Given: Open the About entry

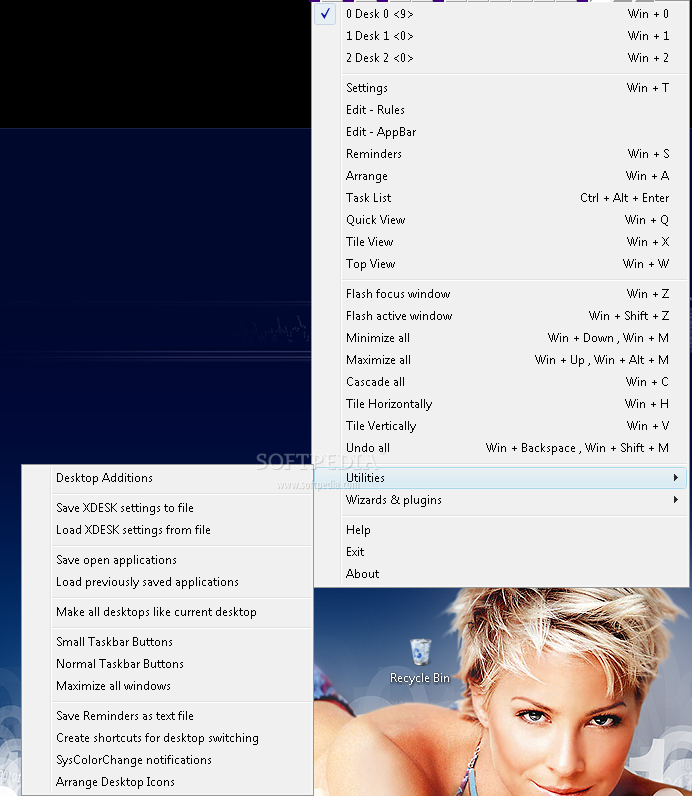Looking at the screenshot, I should pos(500,574).
